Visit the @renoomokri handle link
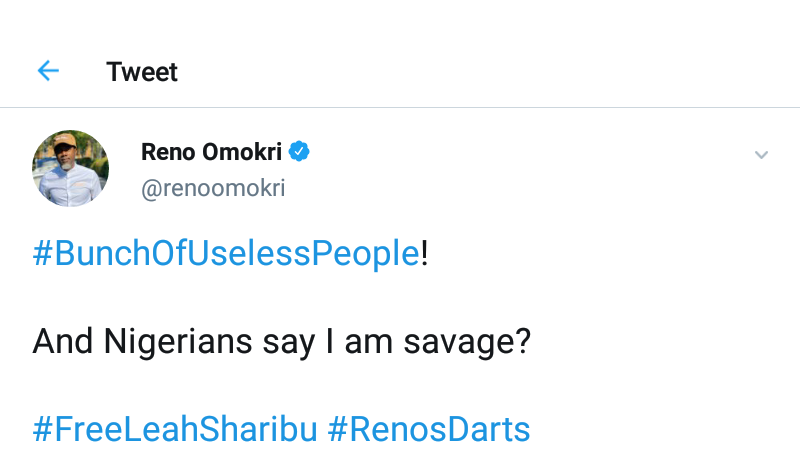Screen dimensions: 800x462 [213, 188]
